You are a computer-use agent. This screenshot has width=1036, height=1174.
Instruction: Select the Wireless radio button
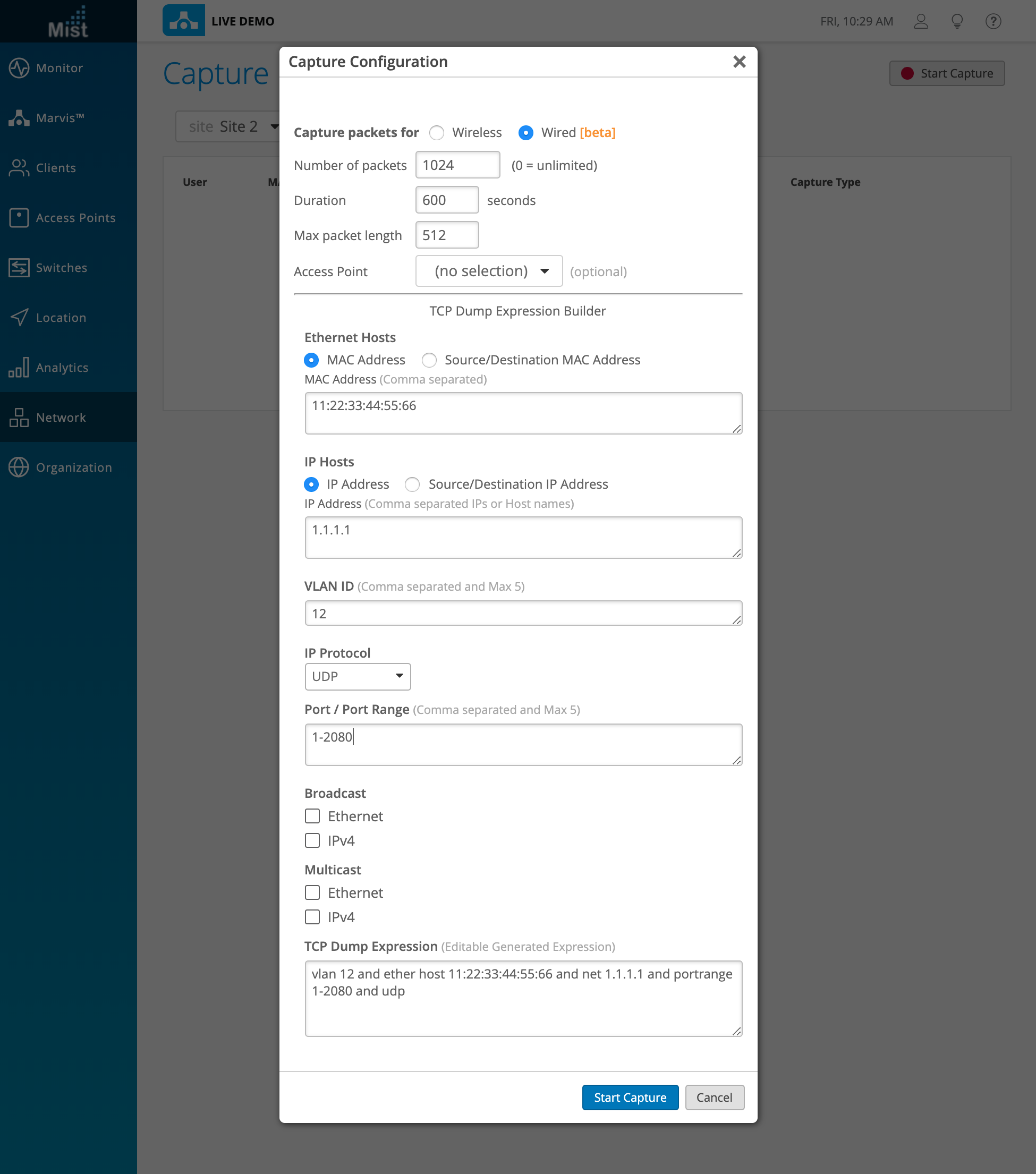(437, 133)
